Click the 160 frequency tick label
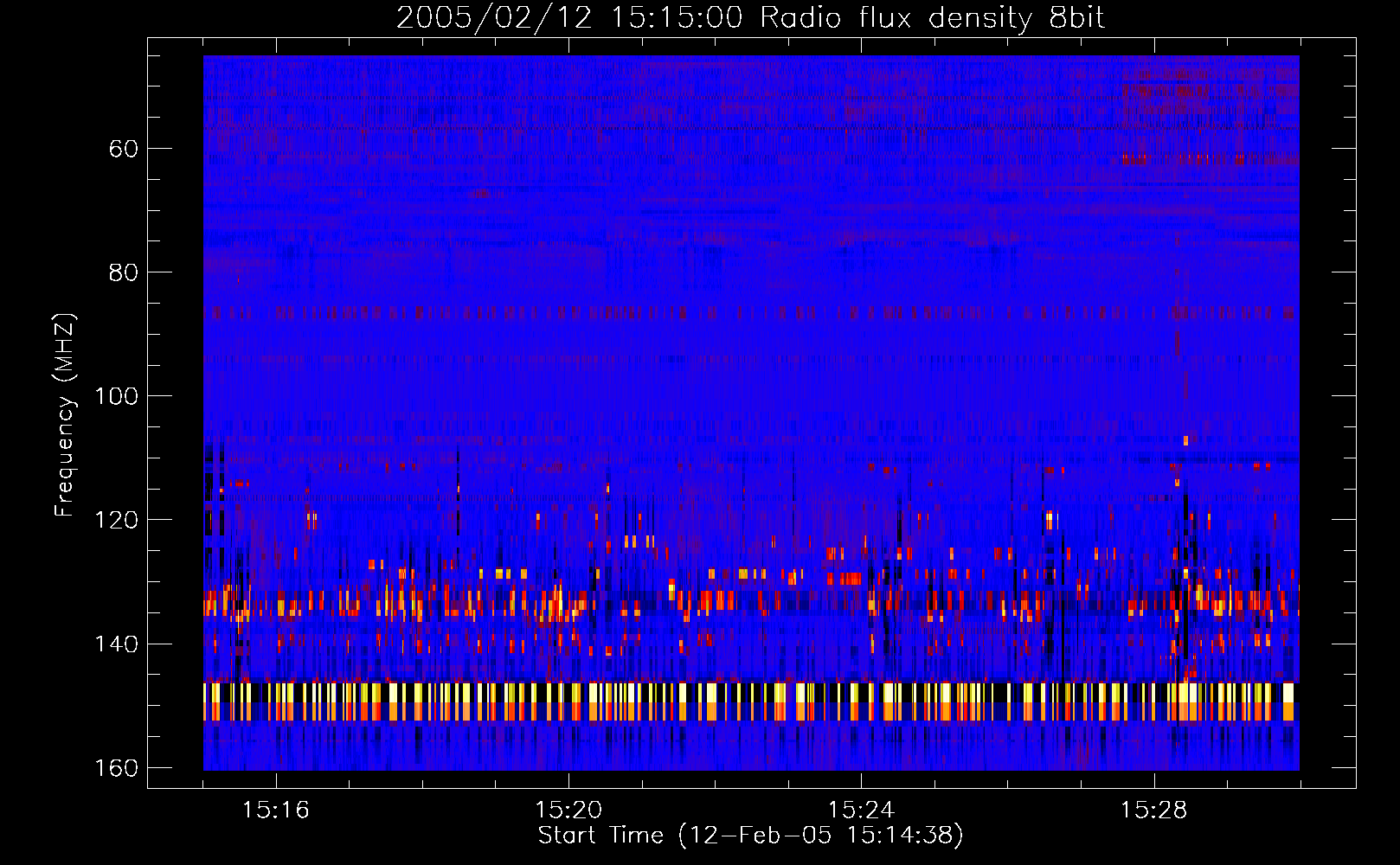Viewport: 1400px width, 865px height. 117,768
